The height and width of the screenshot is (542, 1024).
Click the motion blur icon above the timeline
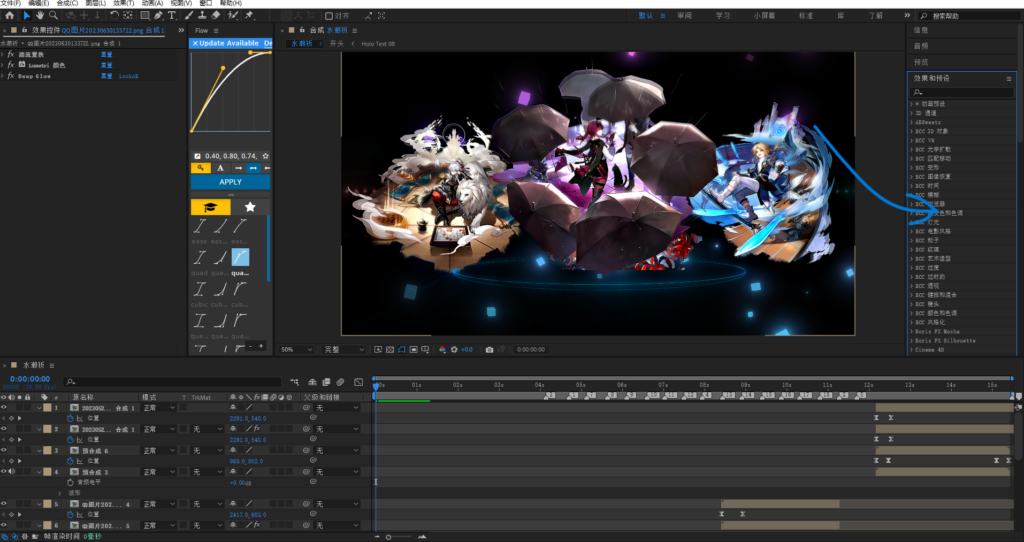tap(340, 382)
